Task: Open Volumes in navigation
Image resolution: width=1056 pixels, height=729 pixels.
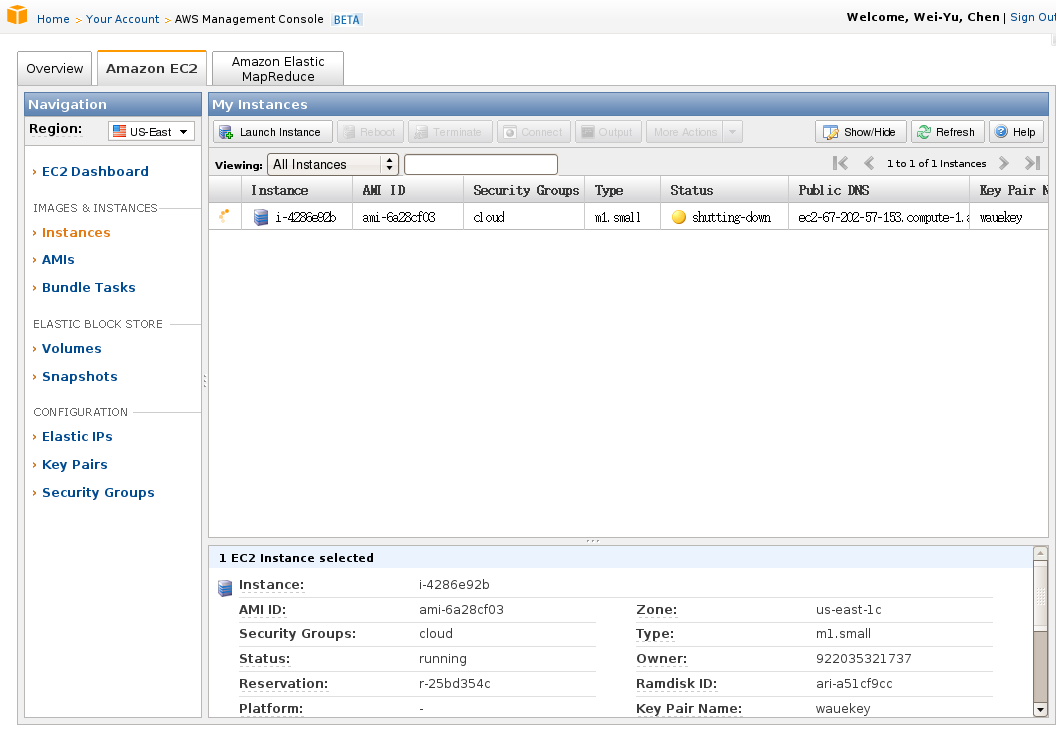Action: point(71,348)
